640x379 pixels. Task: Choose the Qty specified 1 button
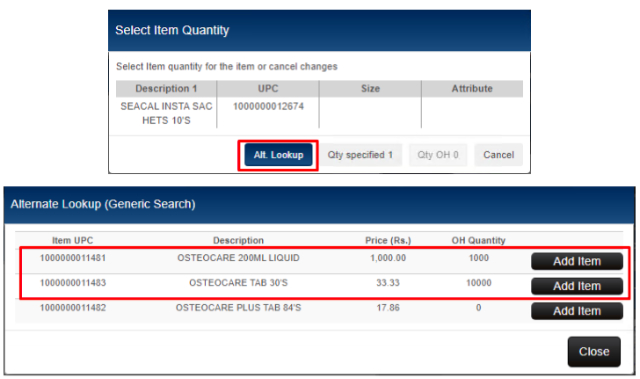[x=360, y=155]
